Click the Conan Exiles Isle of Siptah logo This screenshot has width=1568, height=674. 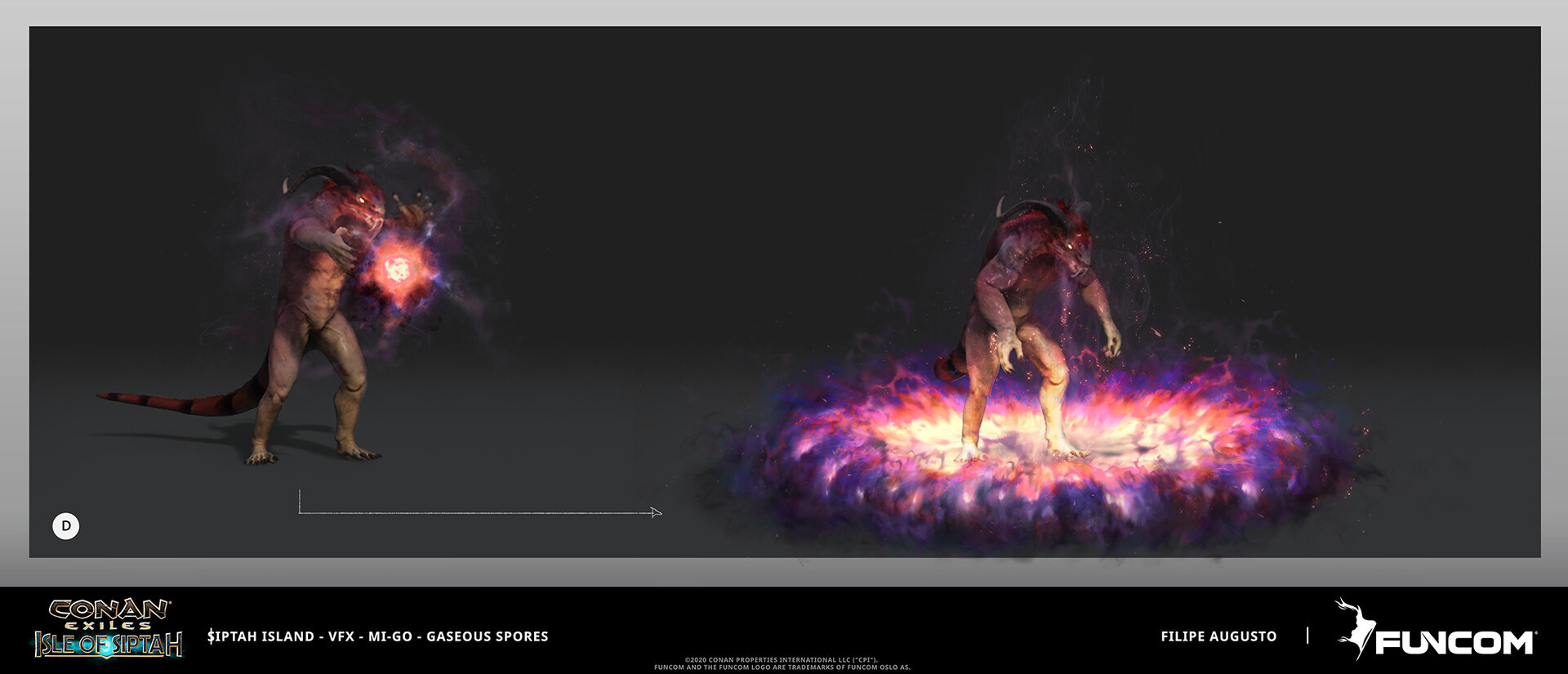[109, 628]
